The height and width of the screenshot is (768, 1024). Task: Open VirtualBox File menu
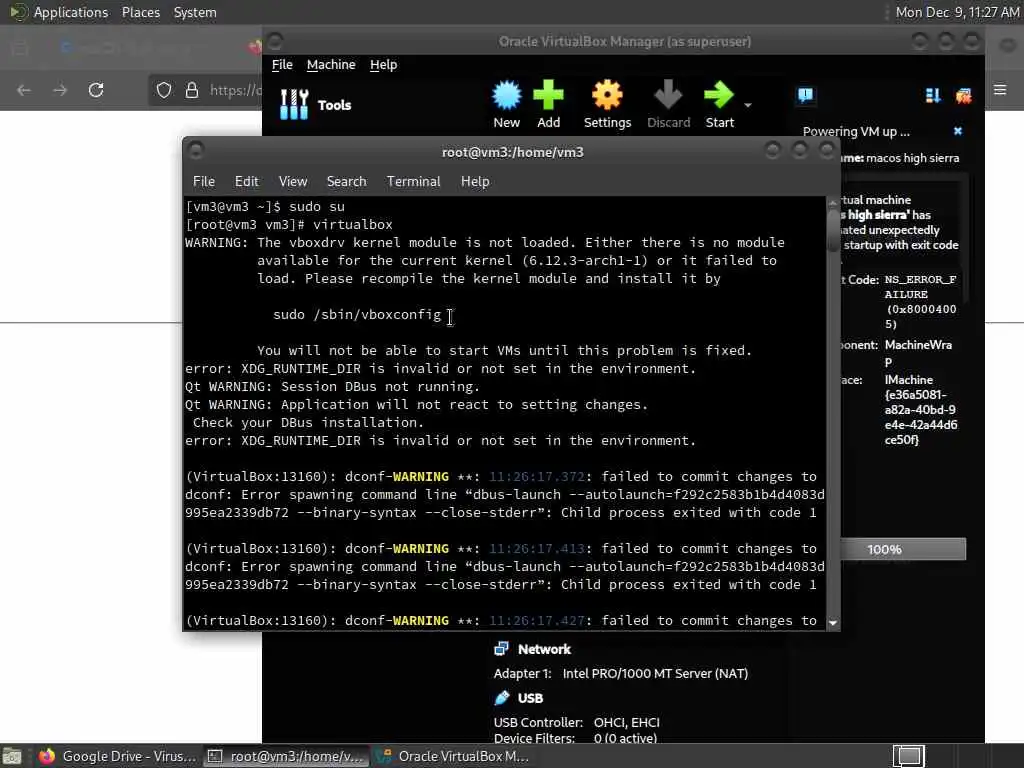[x=282, y=65]
